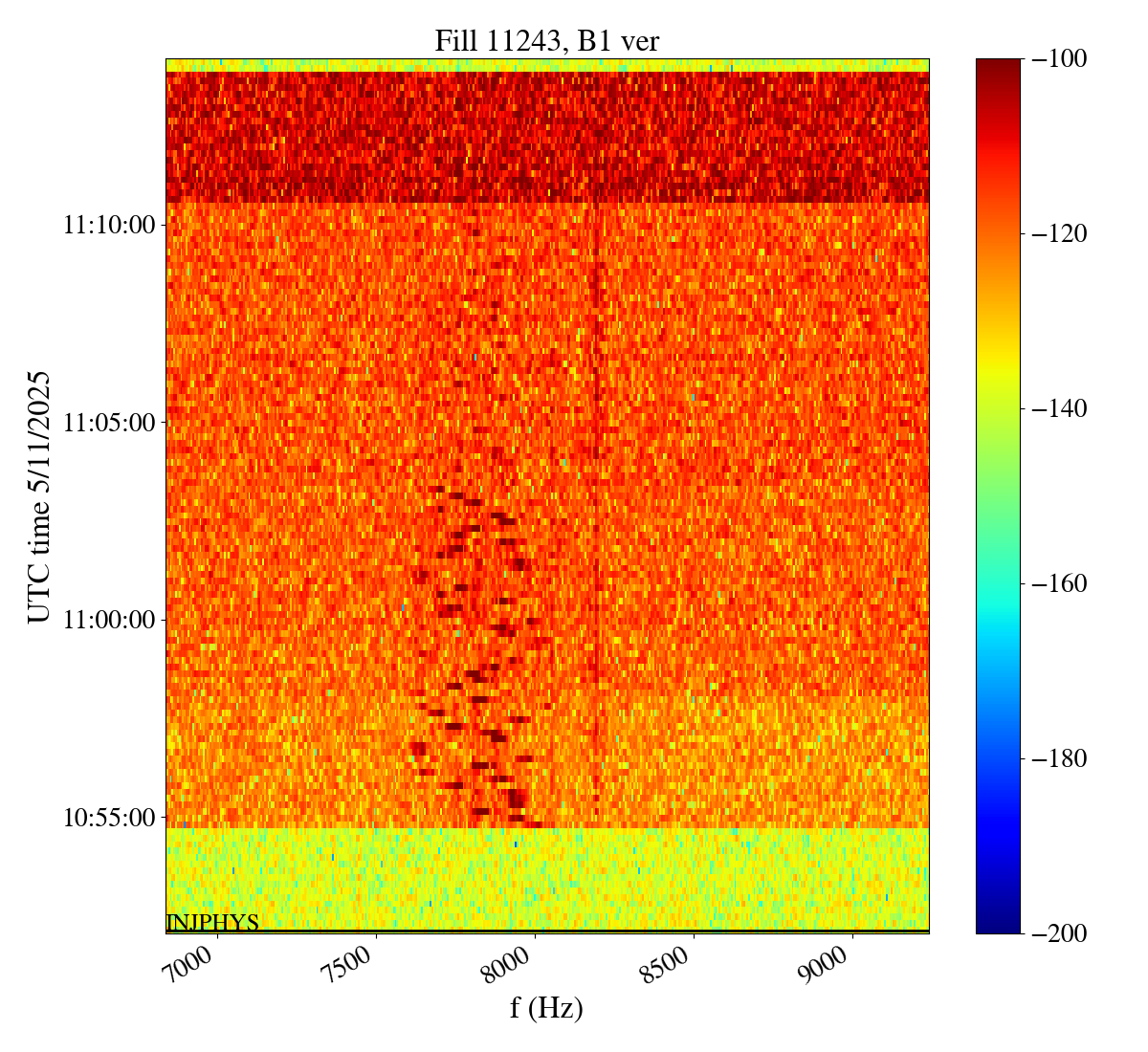1148x1052 pixels.
Task: Select the −100 colorbar tick label
Action: pyautogui.click(x=1060, y=59)
